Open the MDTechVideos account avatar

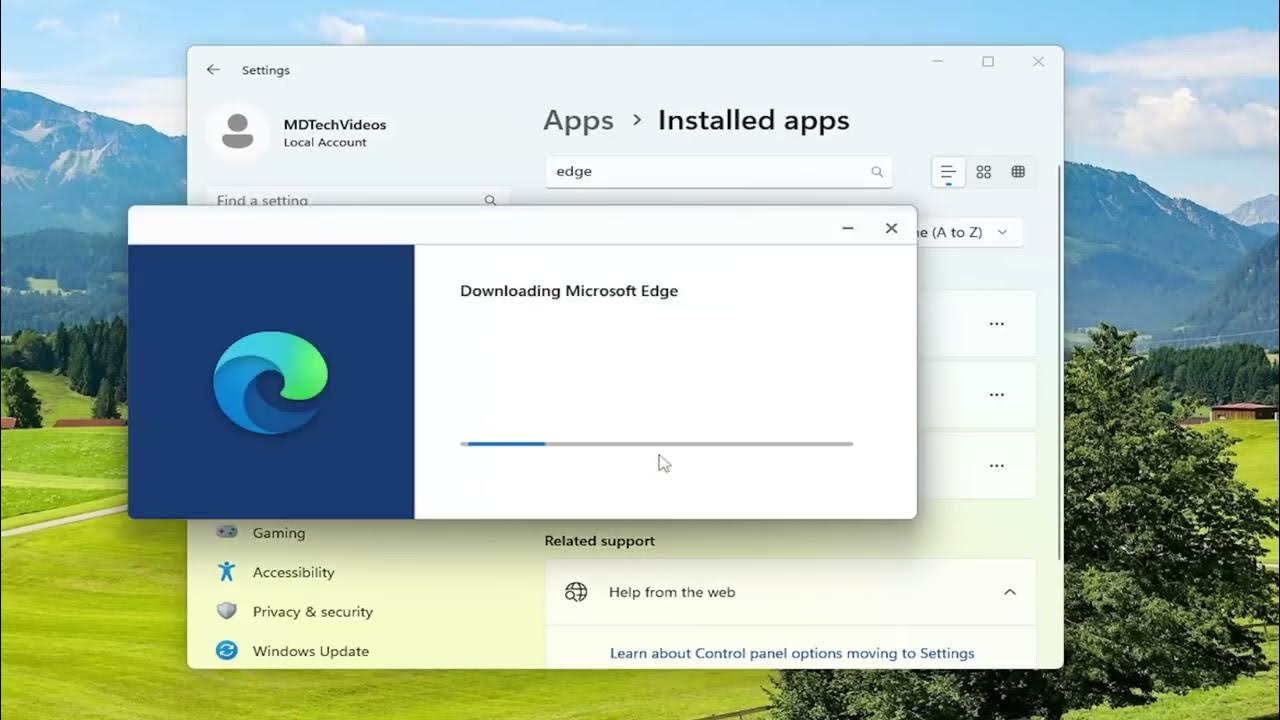tap(237, 131)
